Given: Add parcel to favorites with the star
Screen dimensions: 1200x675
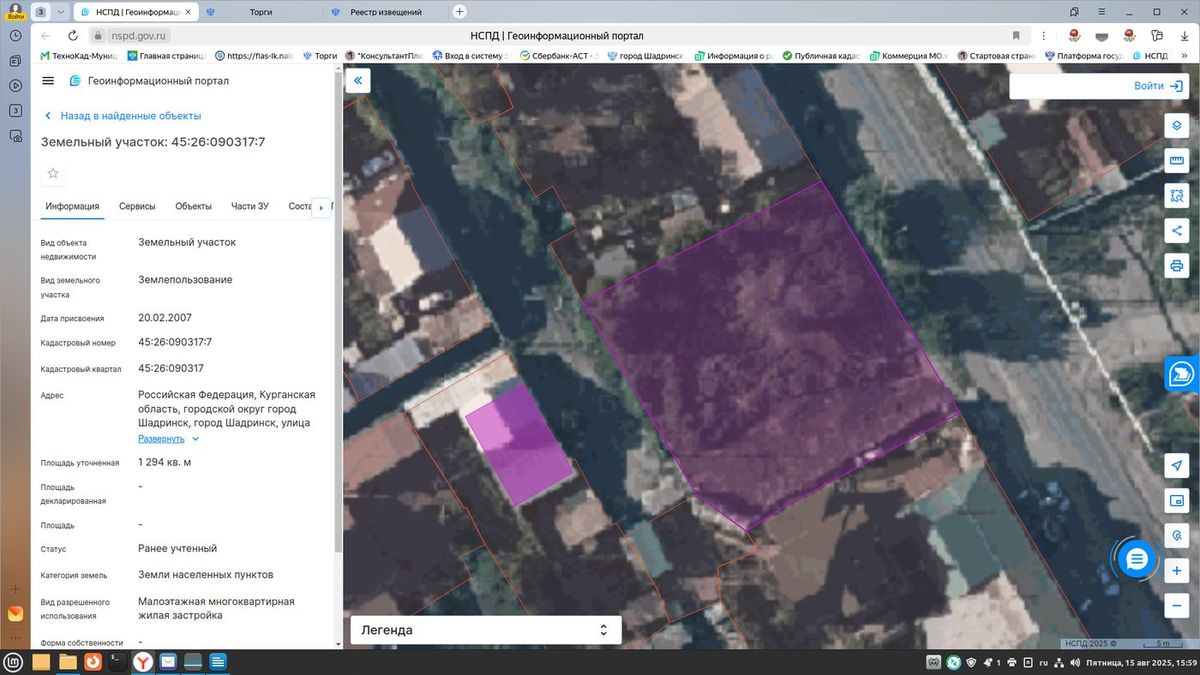Looking at the screenshot, I should (53, 173).
